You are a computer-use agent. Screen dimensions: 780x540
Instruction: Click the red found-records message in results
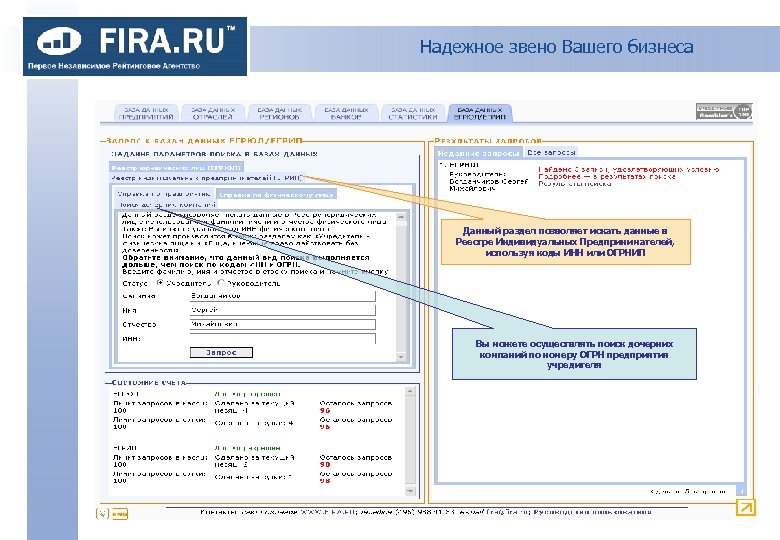[x=628, y=173]
